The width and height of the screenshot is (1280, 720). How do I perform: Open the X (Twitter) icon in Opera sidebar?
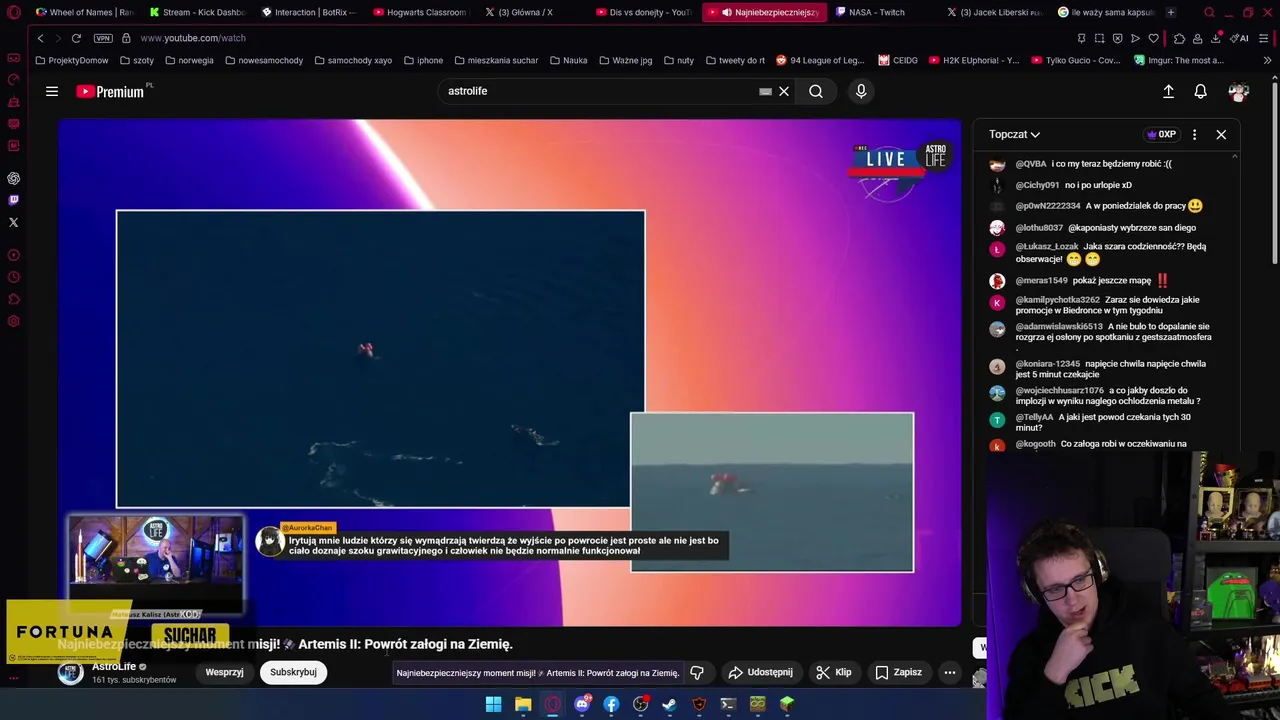point(13,222)
